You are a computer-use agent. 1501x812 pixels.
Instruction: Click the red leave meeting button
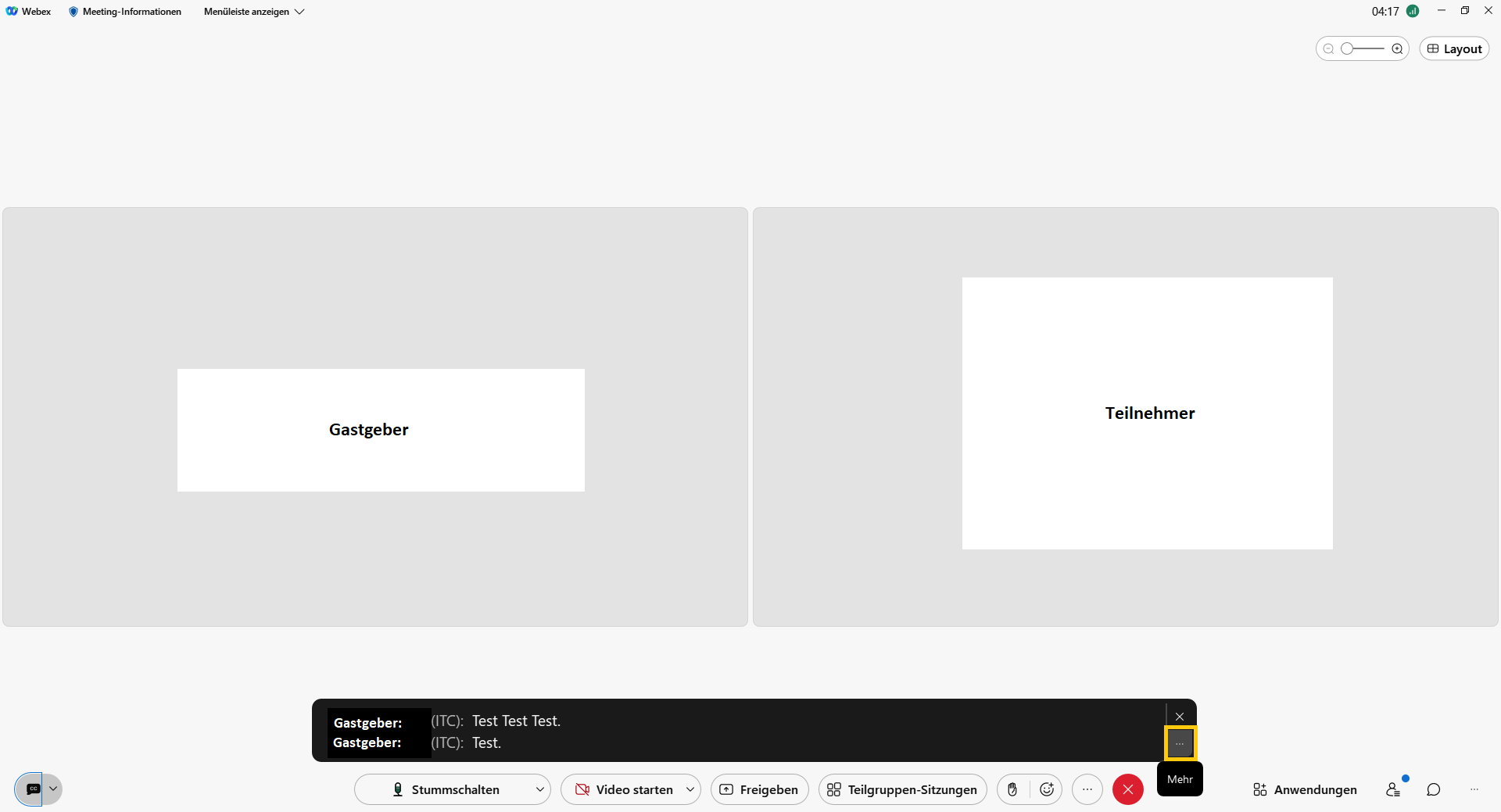[1127, 789]
